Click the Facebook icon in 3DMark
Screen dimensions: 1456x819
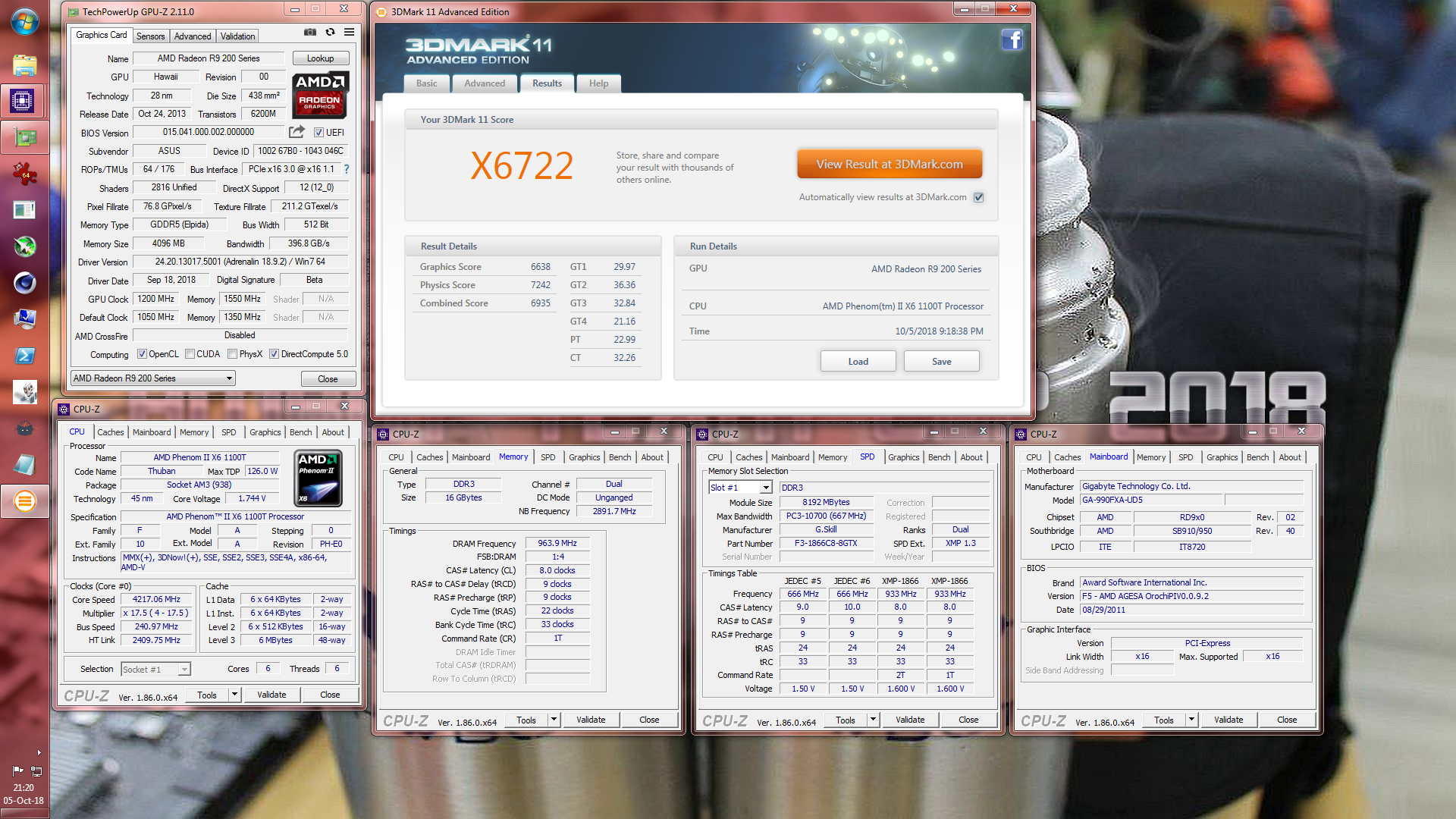(x=1012, y=39)
